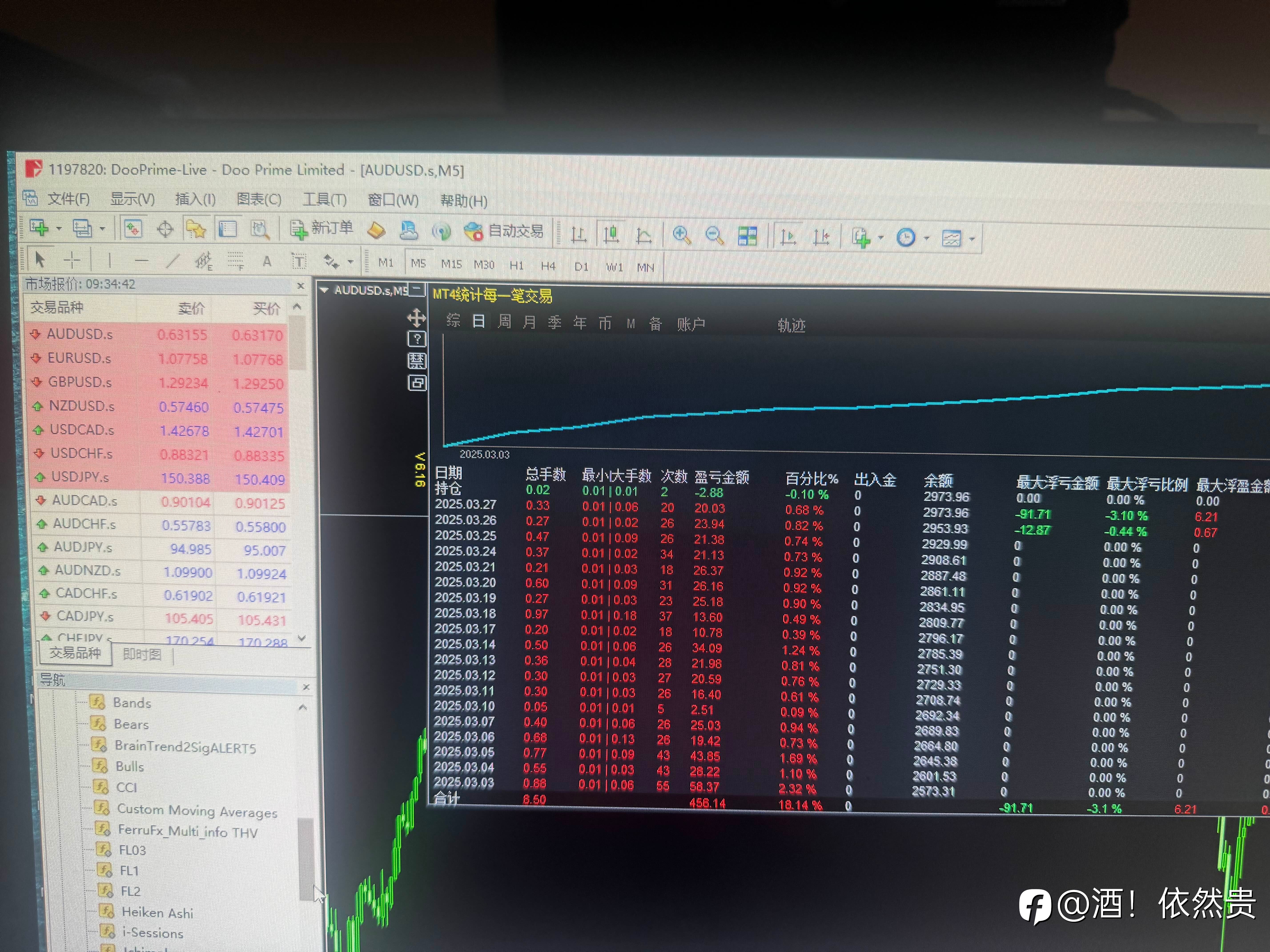Open Heiken Ashi indicator in navigator

[157, 912]
